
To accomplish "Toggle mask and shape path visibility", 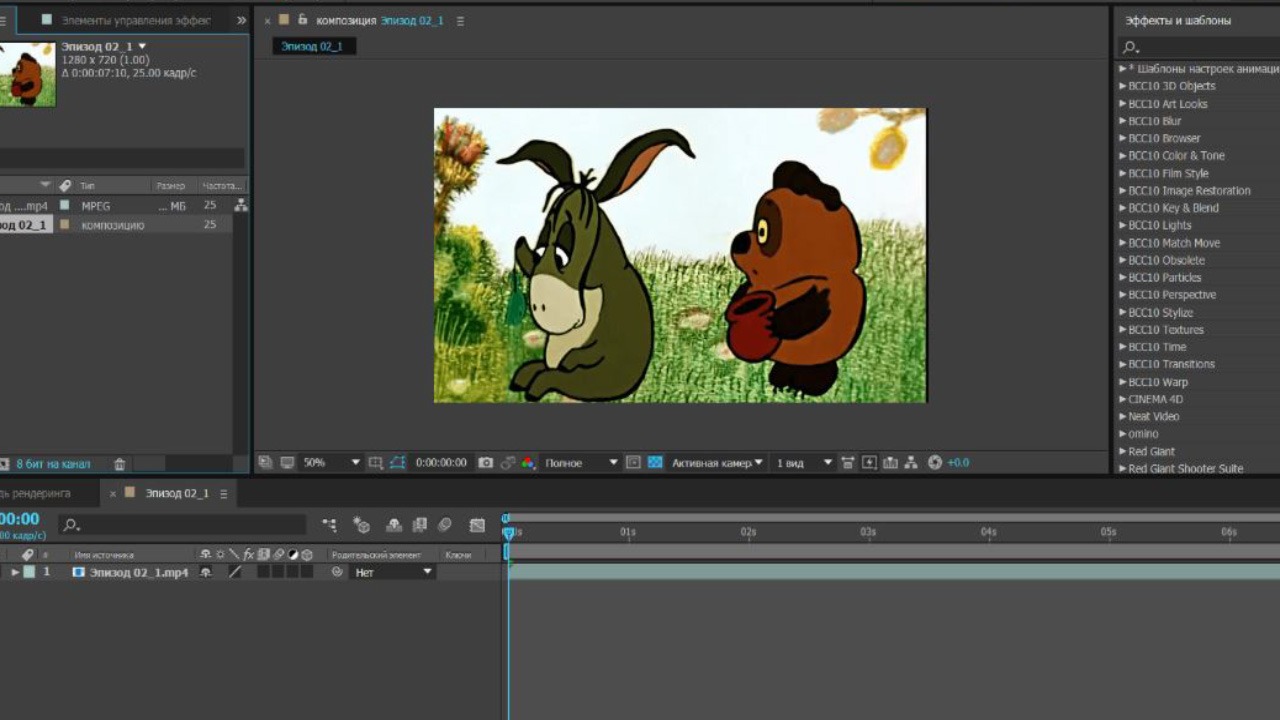I will coord(398,463).
